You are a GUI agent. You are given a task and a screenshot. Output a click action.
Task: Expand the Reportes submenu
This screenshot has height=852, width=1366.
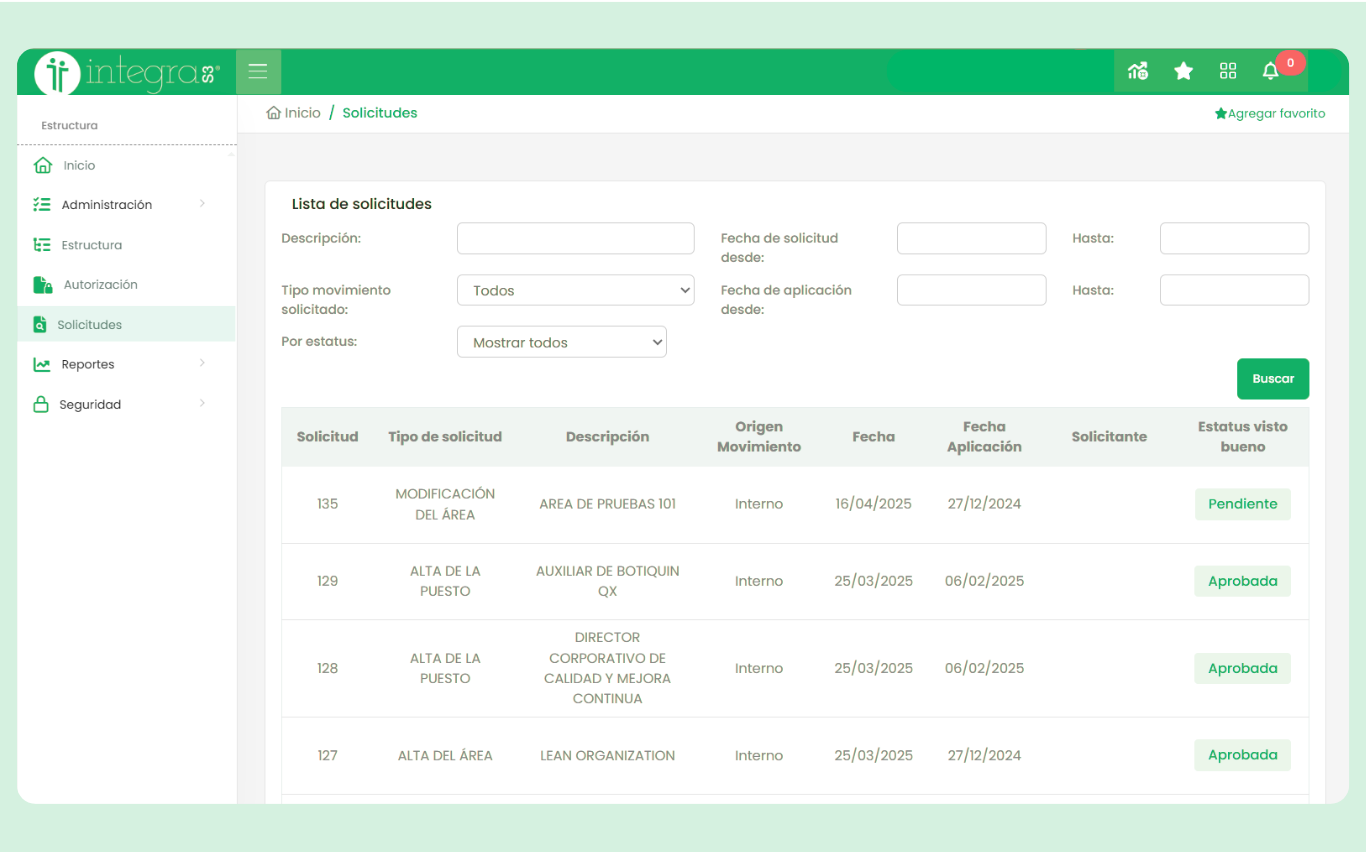click(x=202, y=364)
